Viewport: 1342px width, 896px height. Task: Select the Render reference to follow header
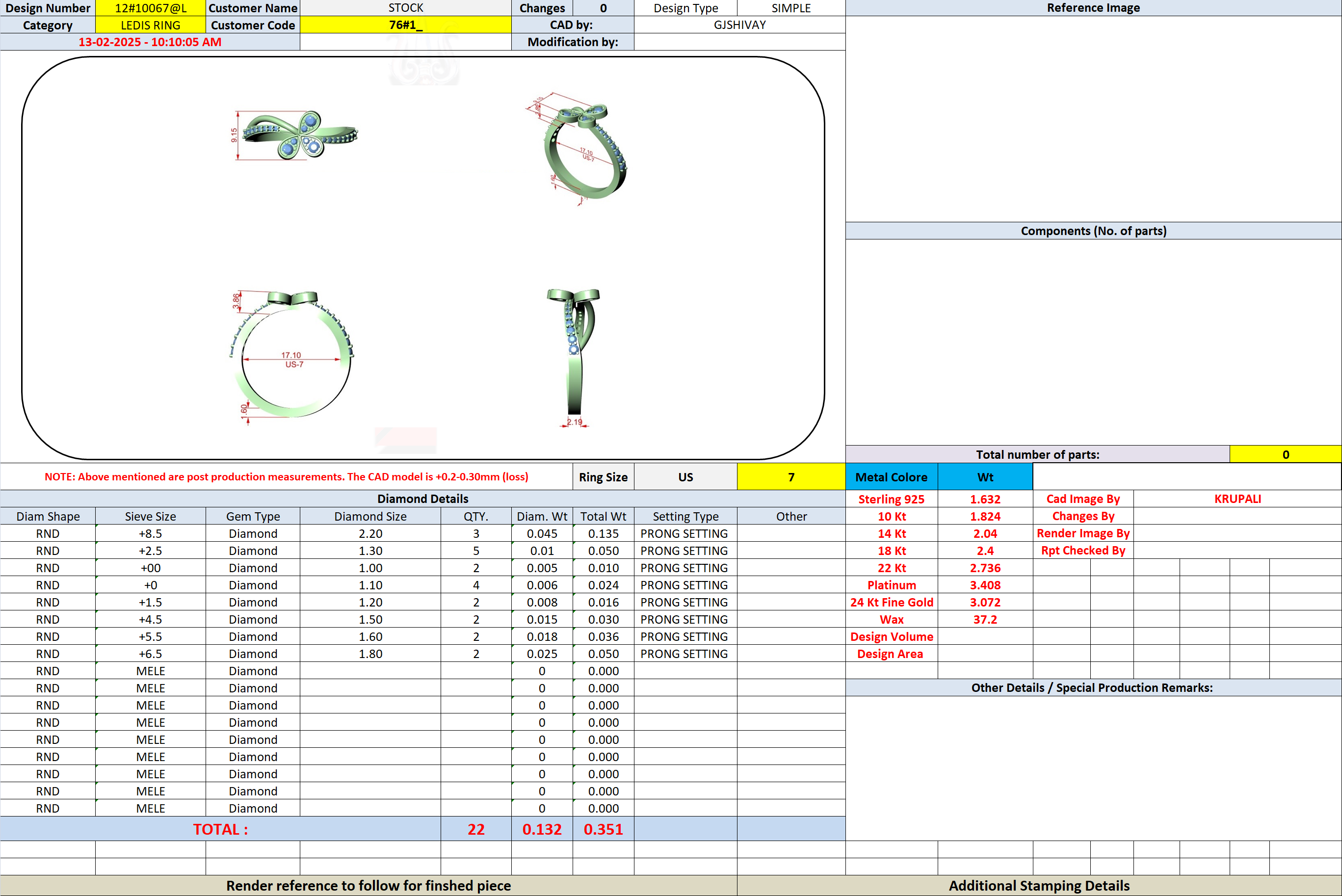[x=368, y=885]
